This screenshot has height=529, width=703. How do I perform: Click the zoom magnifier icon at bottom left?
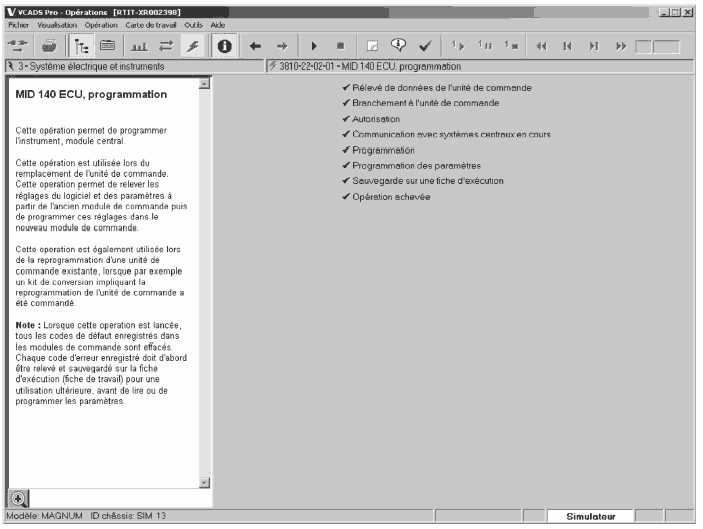17,498
